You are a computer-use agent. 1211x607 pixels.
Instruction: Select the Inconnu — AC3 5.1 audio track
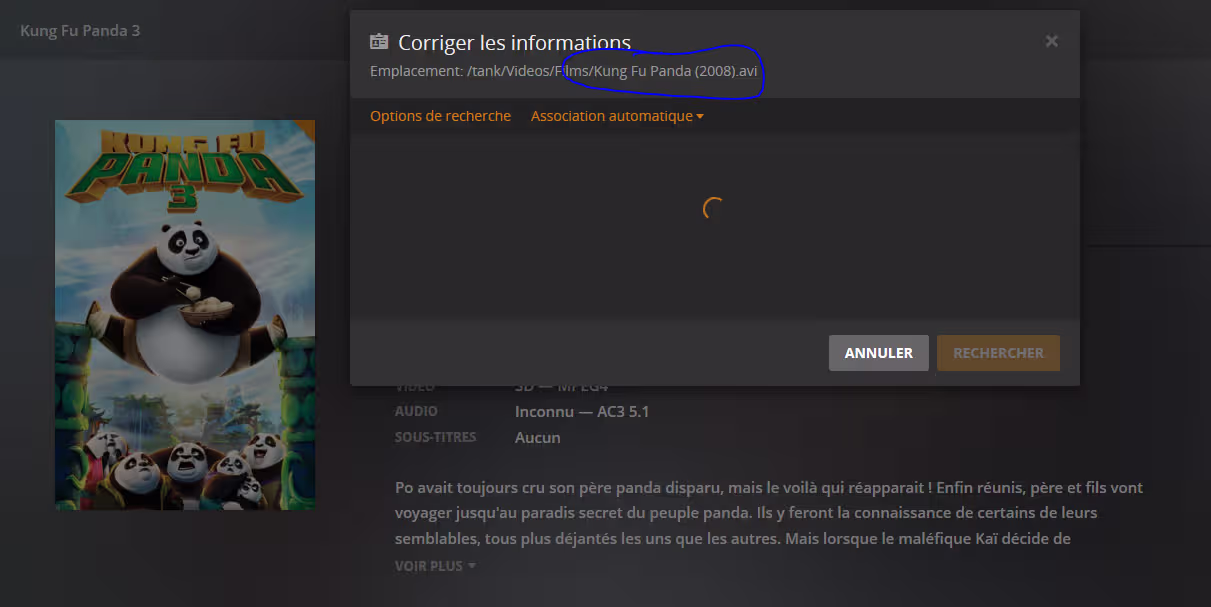coord(581,411)
